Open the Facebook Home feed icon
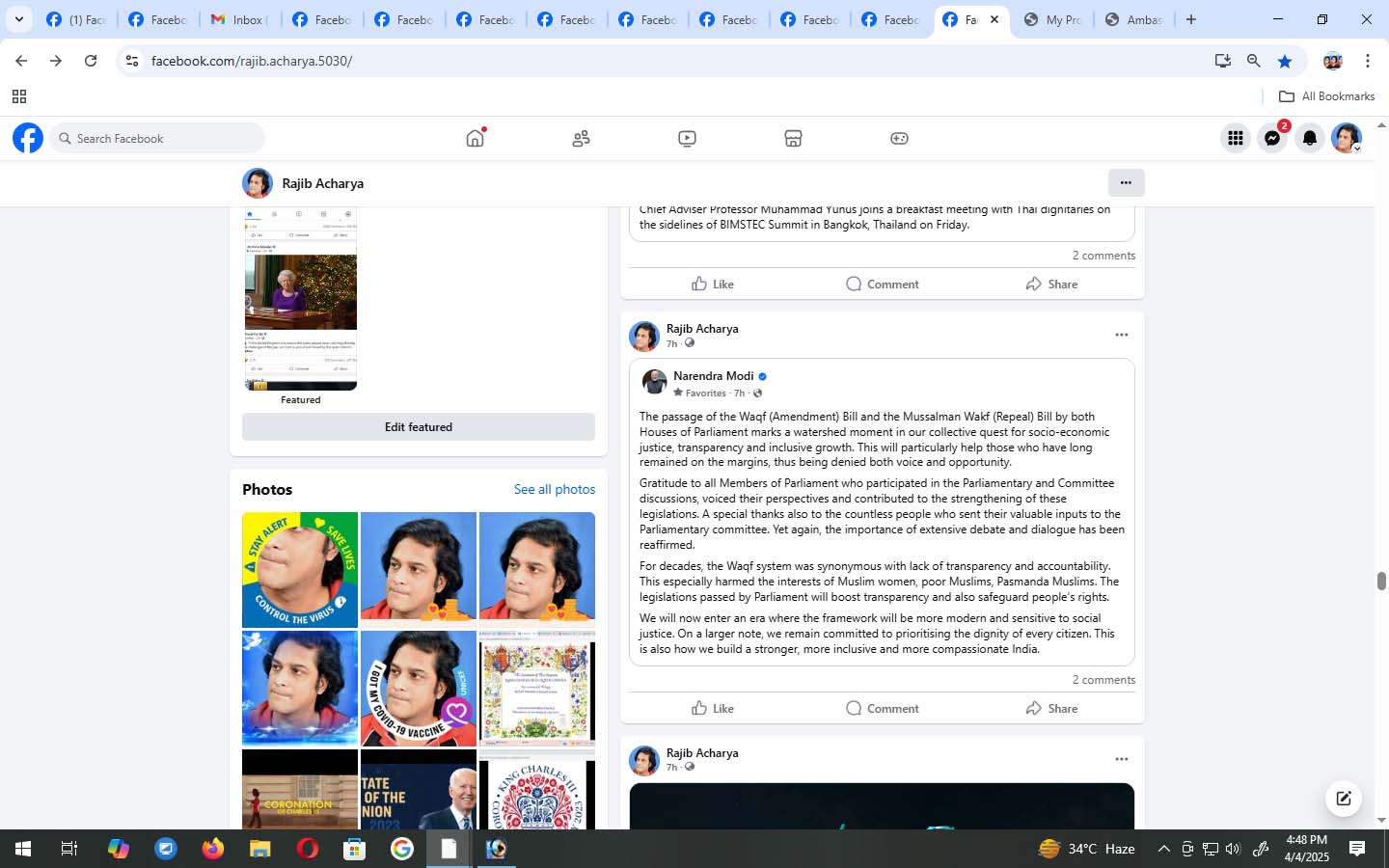The image size is (1389, 868). point(475,138)
